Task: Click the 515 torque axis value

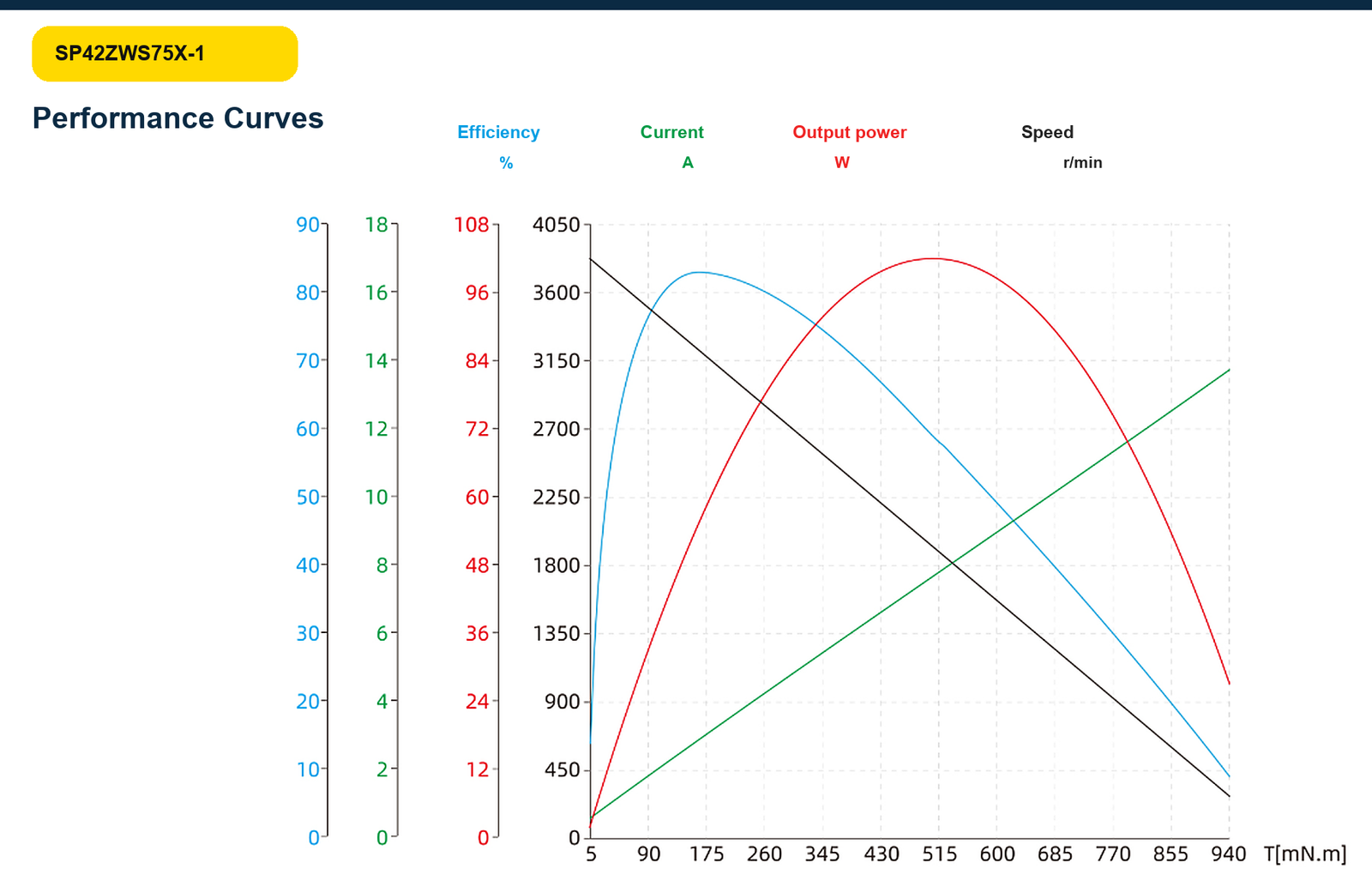Action: (x=939, y=854)
